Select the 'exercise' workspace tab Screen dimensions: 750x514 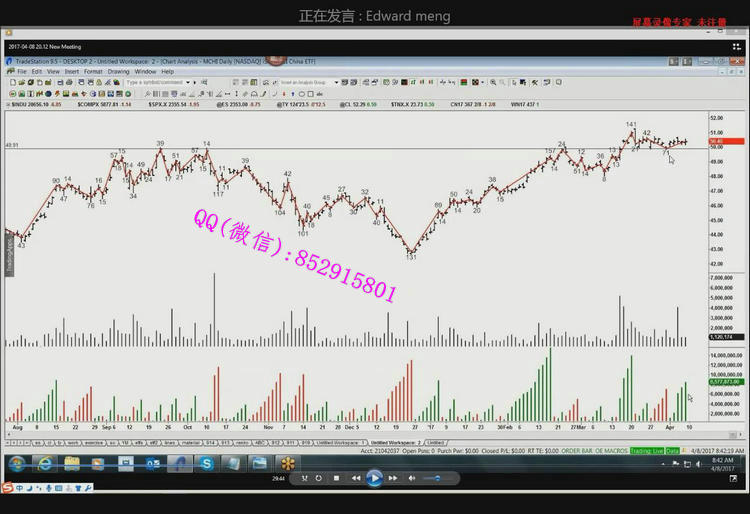[93, 442]
